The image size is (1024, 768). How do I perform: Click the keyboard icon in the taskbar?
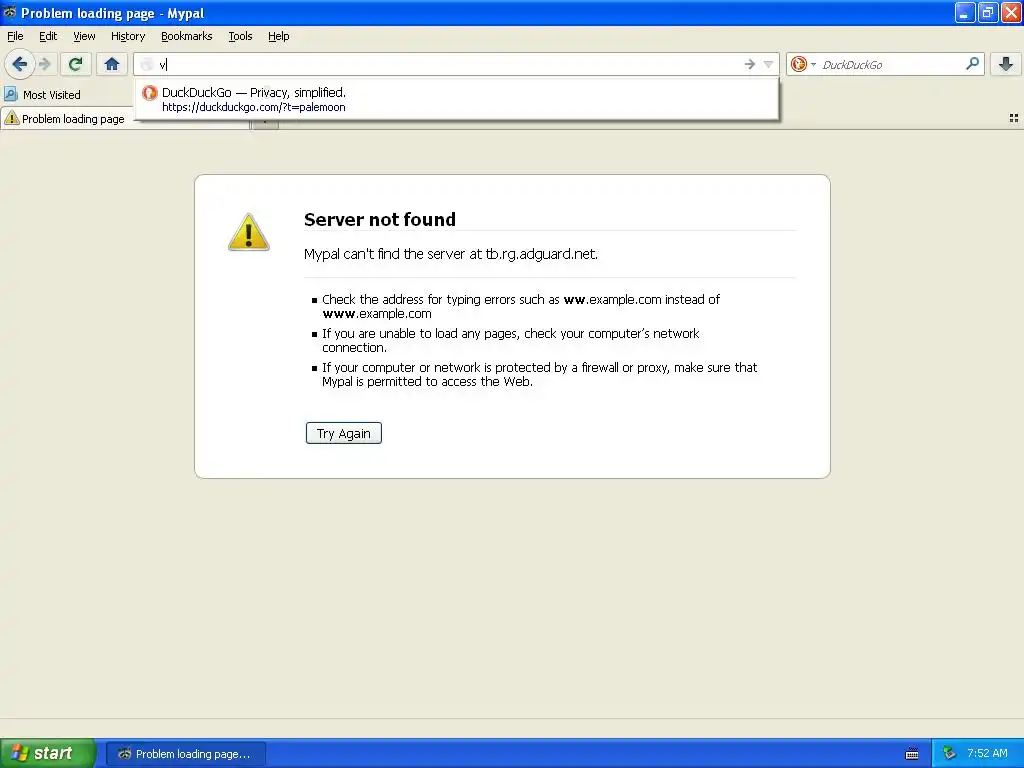tap(912, 754)
